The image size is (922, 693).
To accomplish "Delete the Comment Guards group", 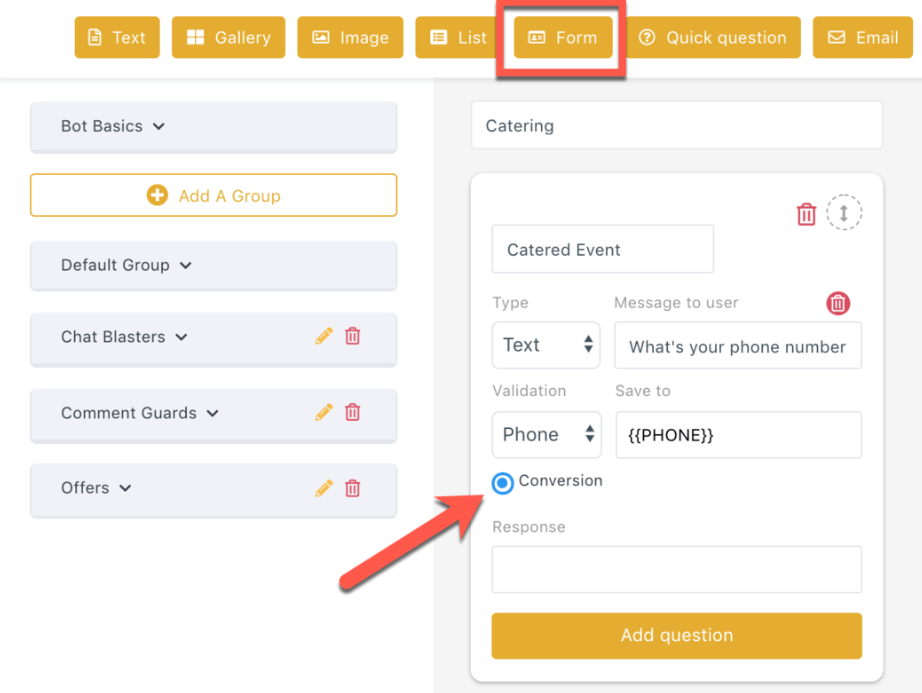I will (x=352, y=413).
